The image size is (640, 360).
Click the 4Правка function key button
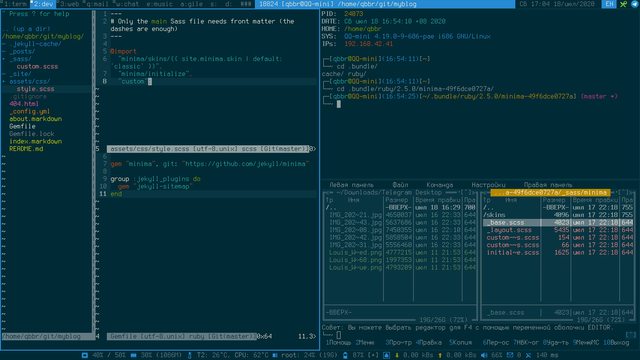[429, 342]
